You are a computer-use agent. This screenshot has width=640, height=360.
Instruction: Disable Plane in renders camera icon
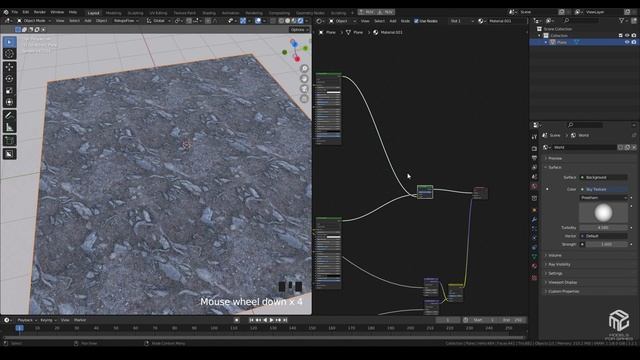[x=634, y=42]
